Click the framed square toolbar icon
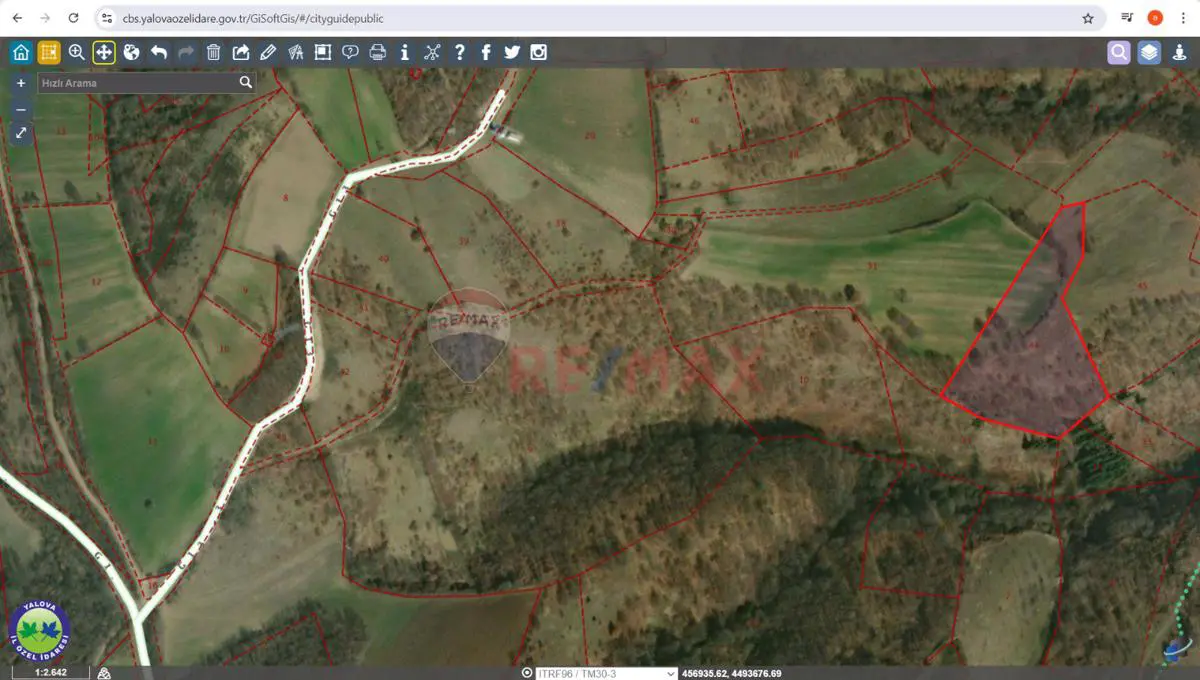This screenshot has width=1200, height=680. tap(323, 52)
